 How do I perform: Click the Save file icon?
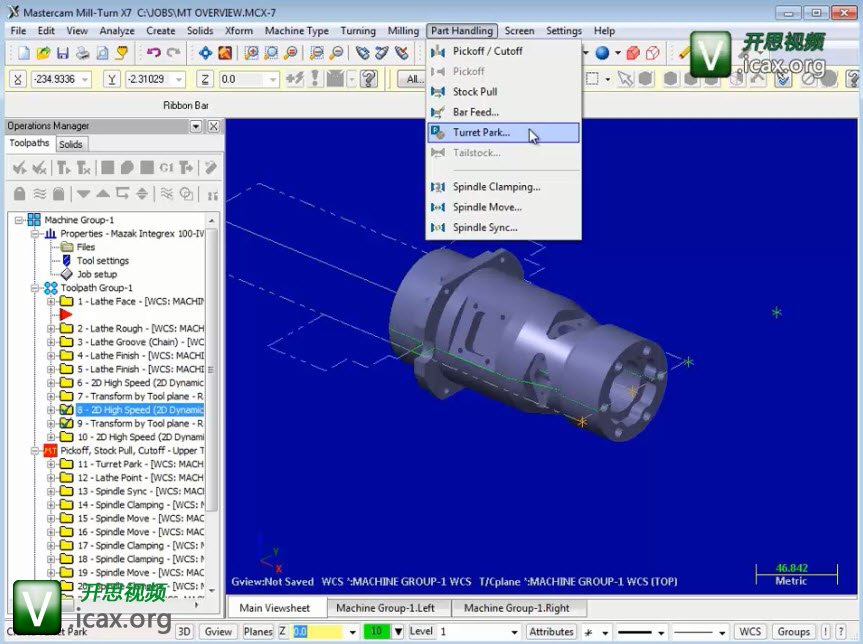(63, 52)
